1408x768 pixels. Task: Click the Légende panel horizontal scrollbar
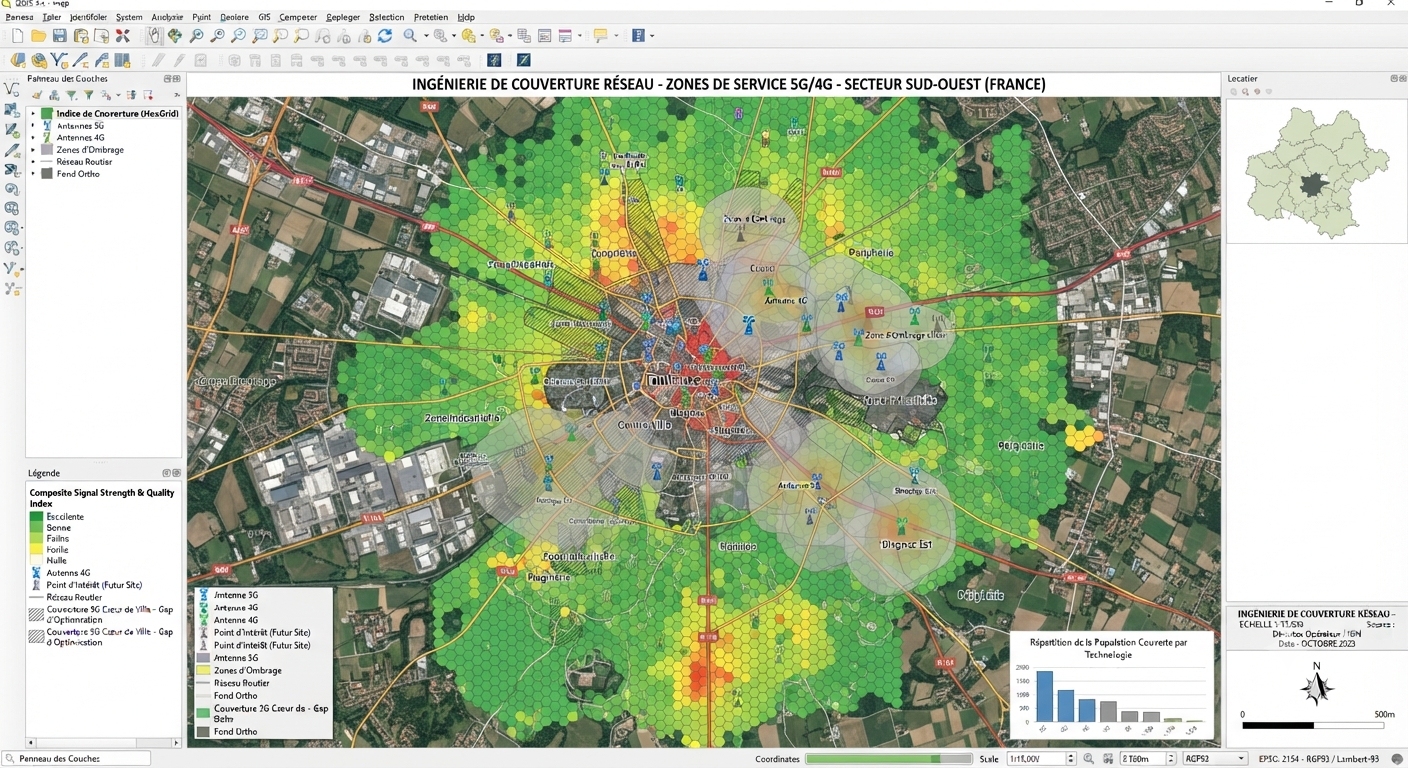(x=103, y=743)
